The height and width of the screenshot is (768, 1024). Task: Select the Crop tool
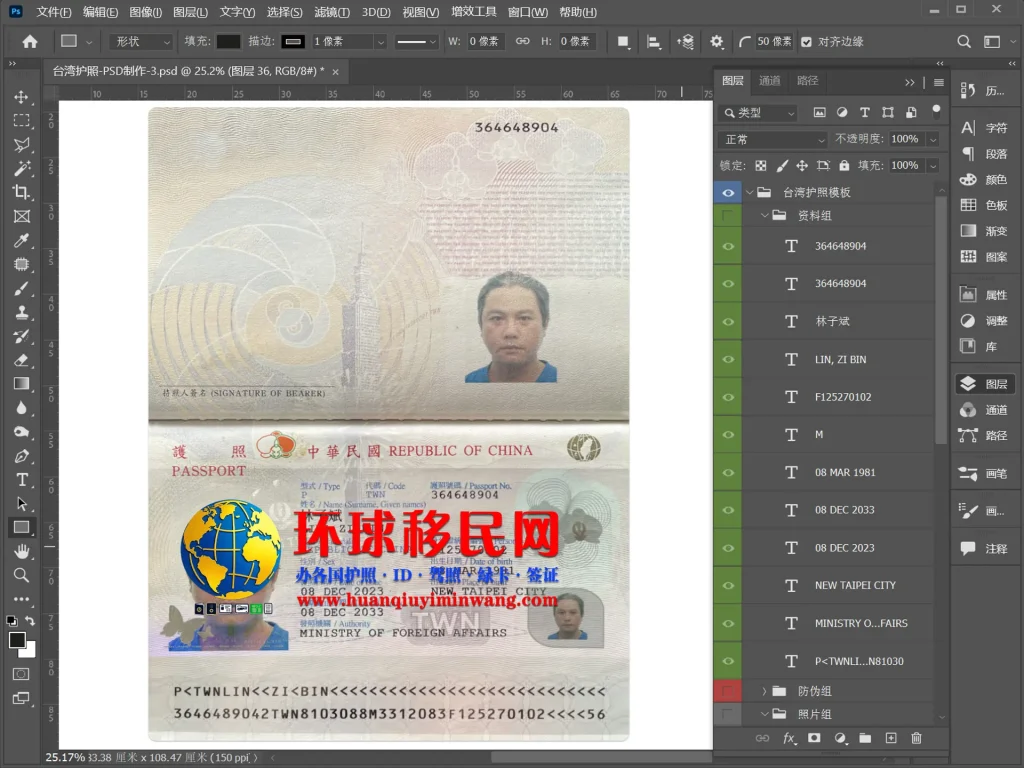click(x=22, y=192)
